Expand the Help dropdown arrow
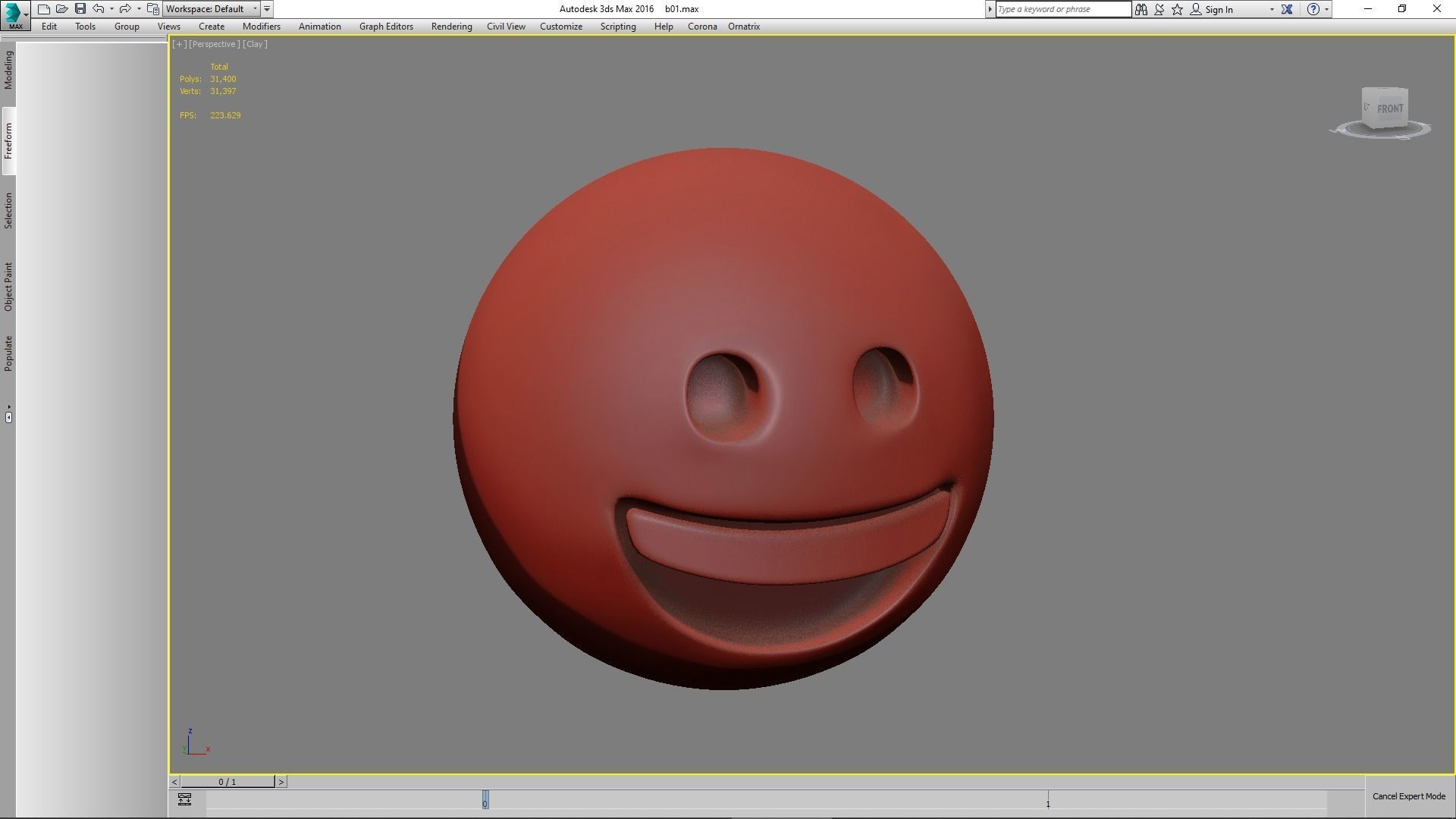 tap(1326, 9)
